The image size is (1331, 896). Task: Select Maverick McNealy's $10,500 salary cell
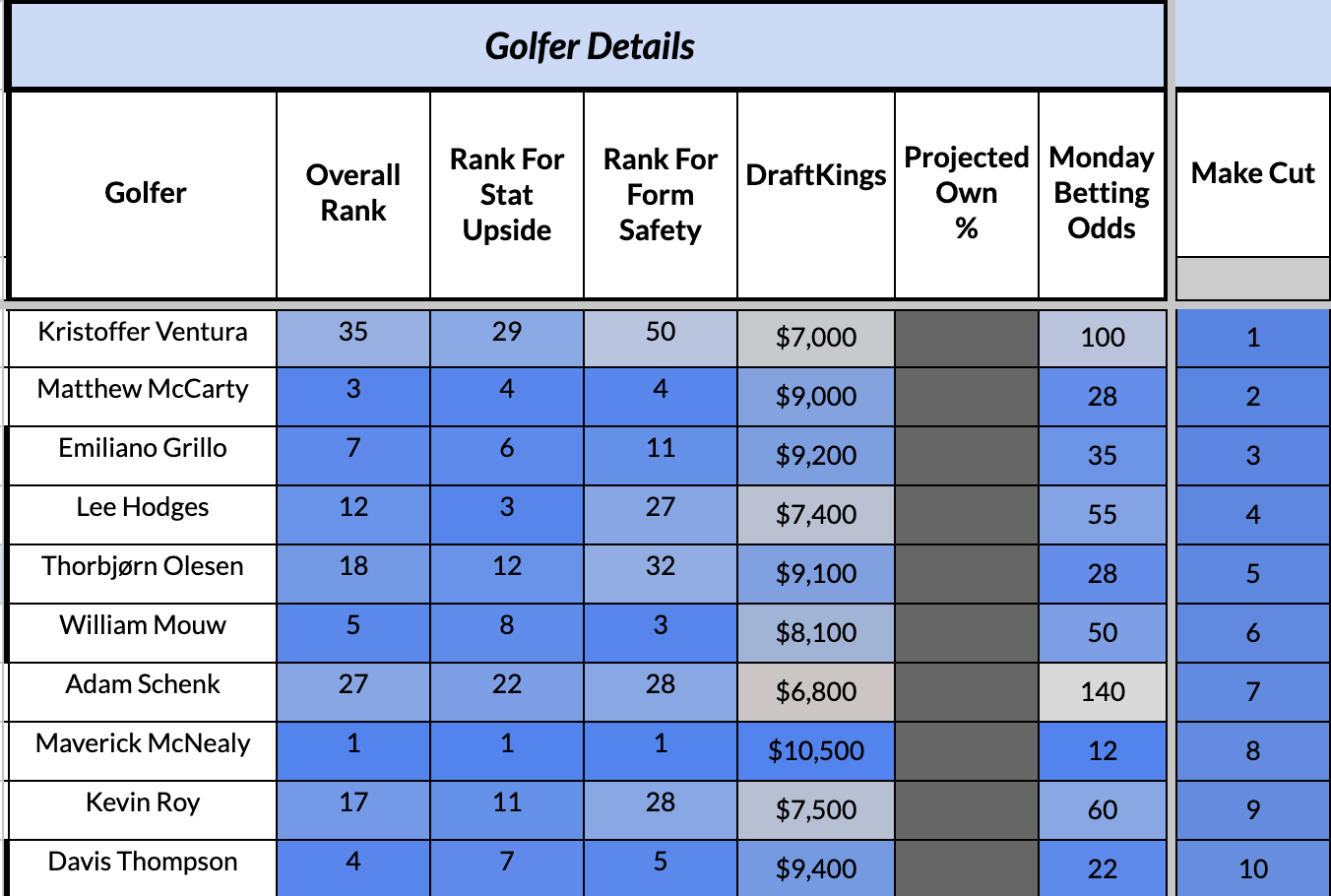point(816,751)
